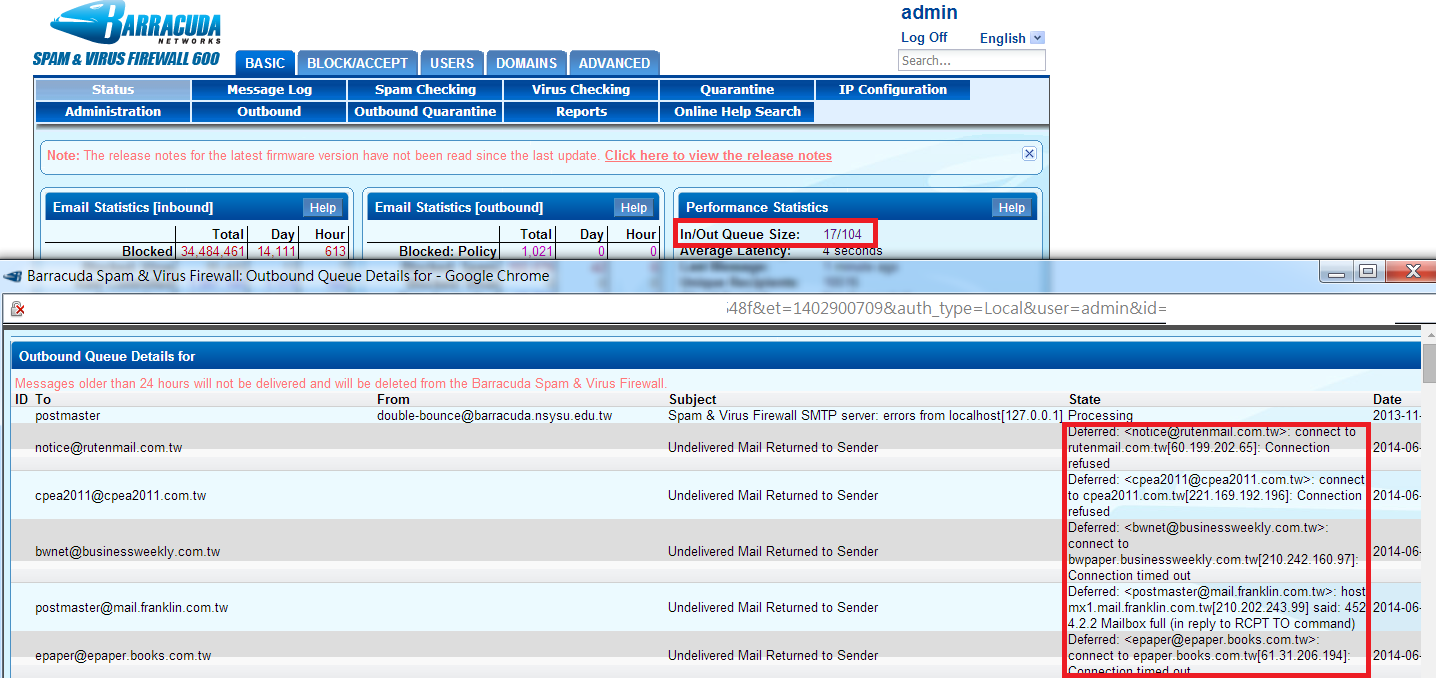Click sender double-bounce@barracuda.nsysu.edu.tw
This screenshot has height=678, width=1436.
[494, 415]
